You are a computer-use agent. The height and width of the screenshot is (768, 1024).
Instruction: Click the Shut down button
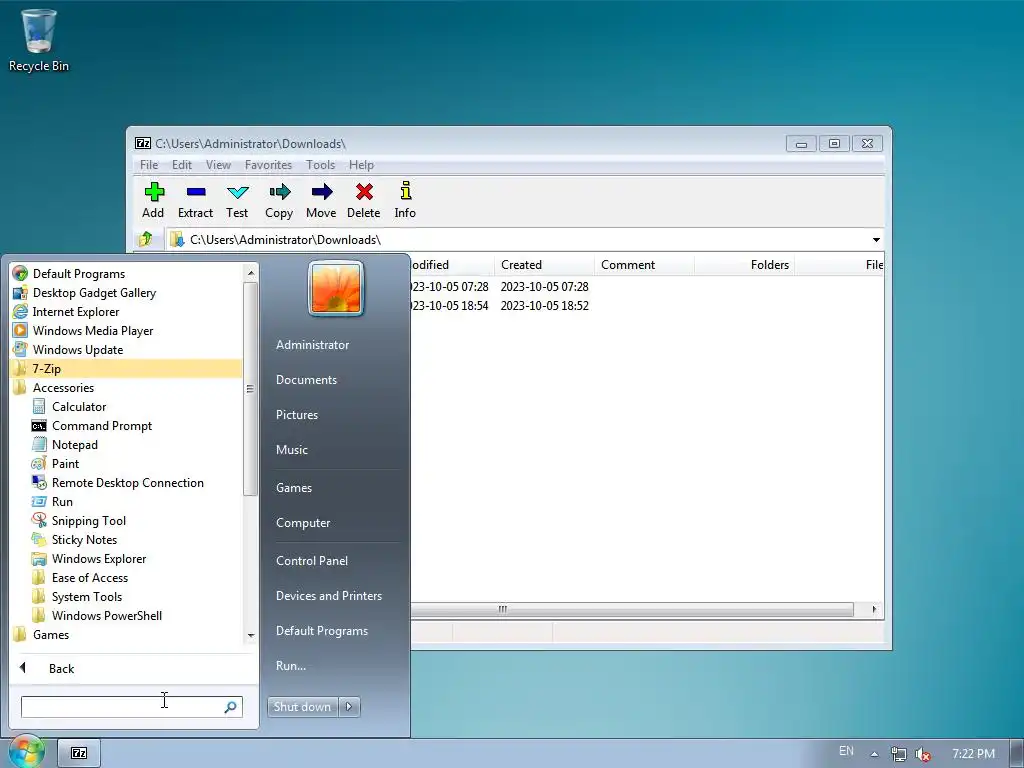point(302,707)
